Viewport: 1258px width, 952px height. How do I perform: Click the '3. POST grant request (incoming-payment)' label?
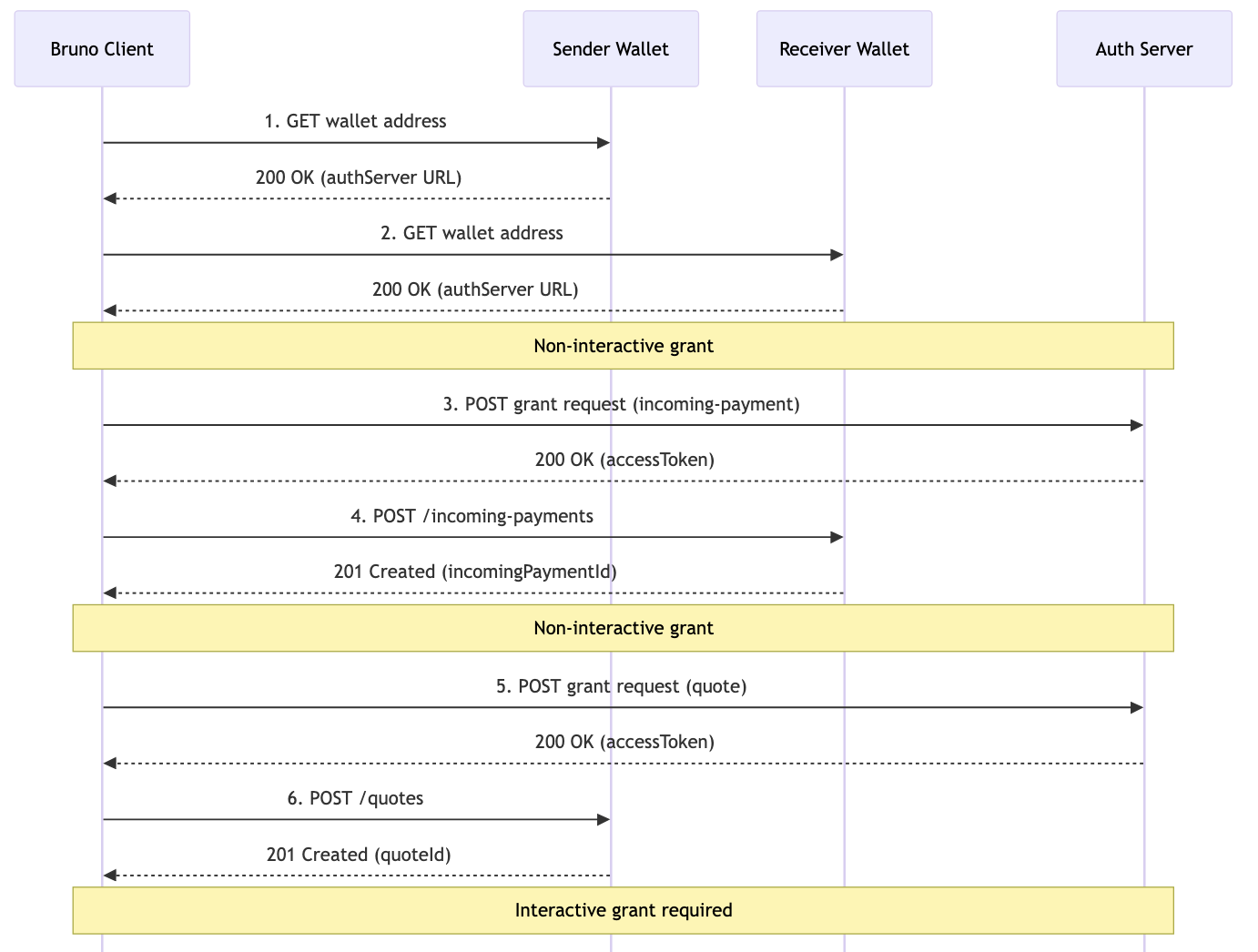[622, 404]
